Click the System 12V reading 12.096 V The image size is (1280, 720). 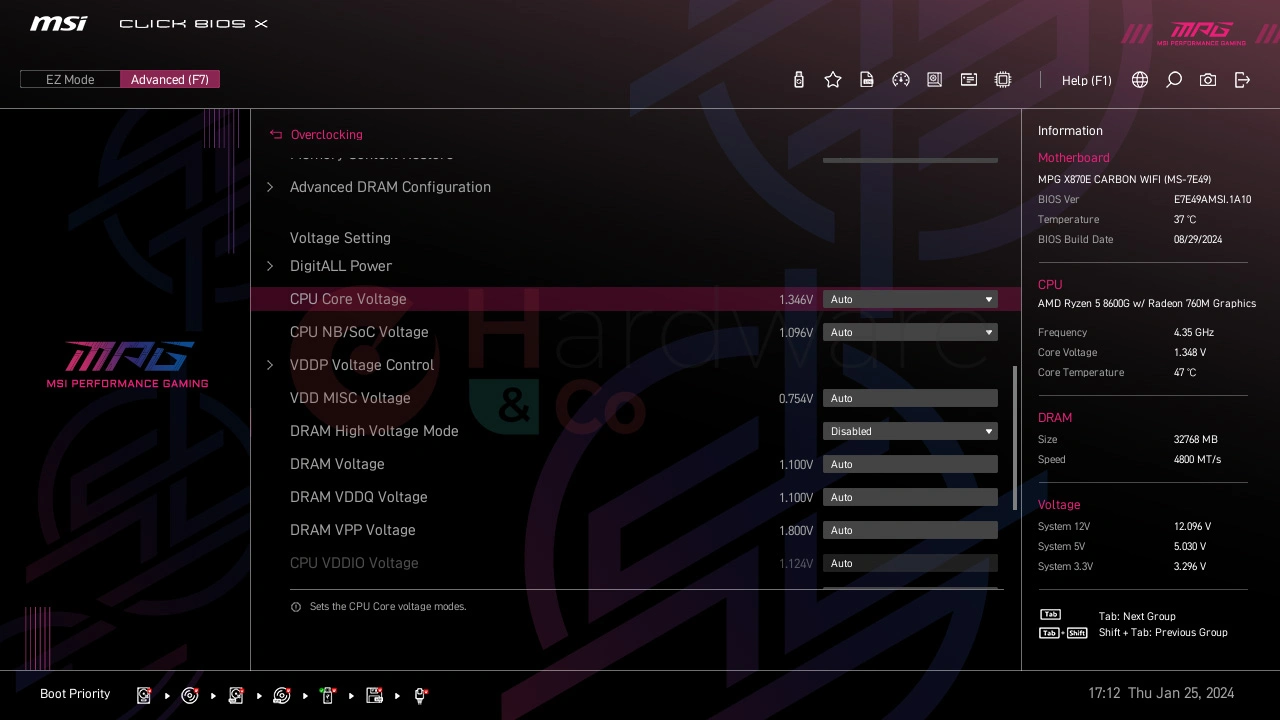click(x=1192, y=527)
